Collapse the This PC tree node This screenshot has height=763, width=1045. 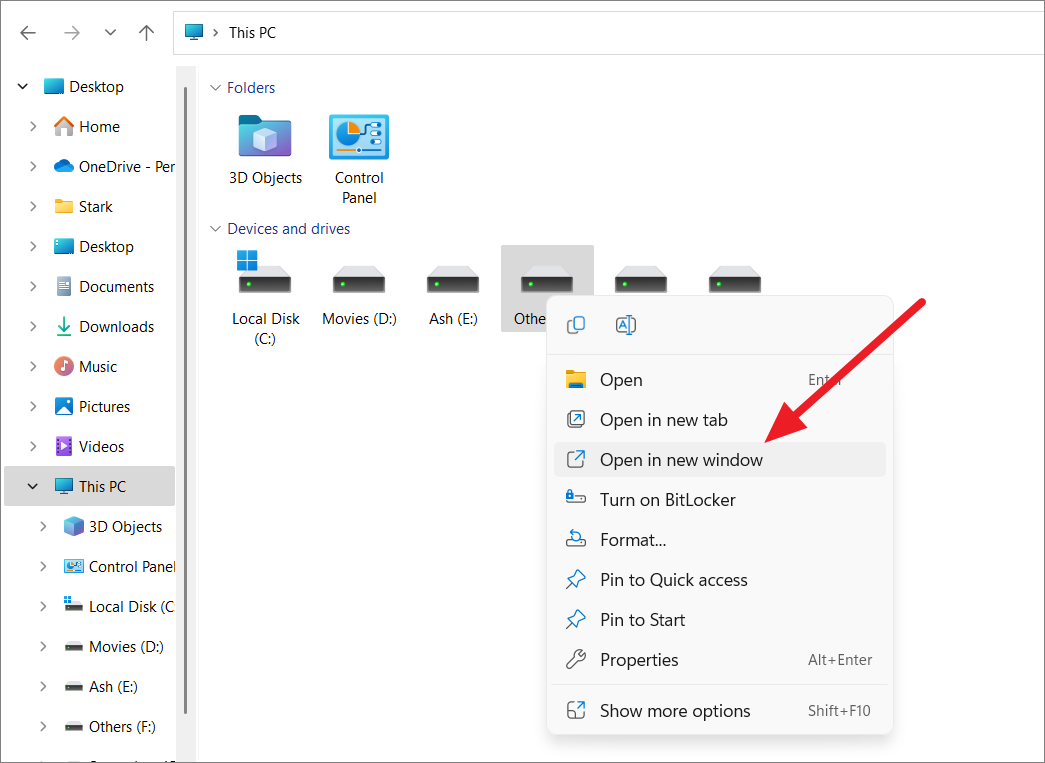33,486
